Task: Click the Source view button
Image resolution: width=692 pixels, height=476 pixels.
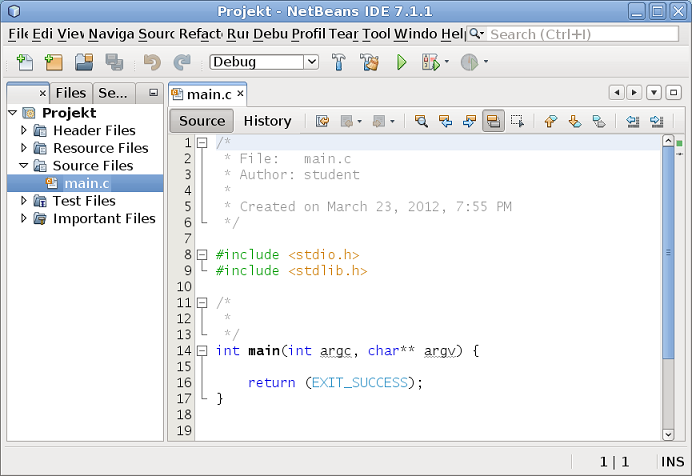Action: pos(202,121)
